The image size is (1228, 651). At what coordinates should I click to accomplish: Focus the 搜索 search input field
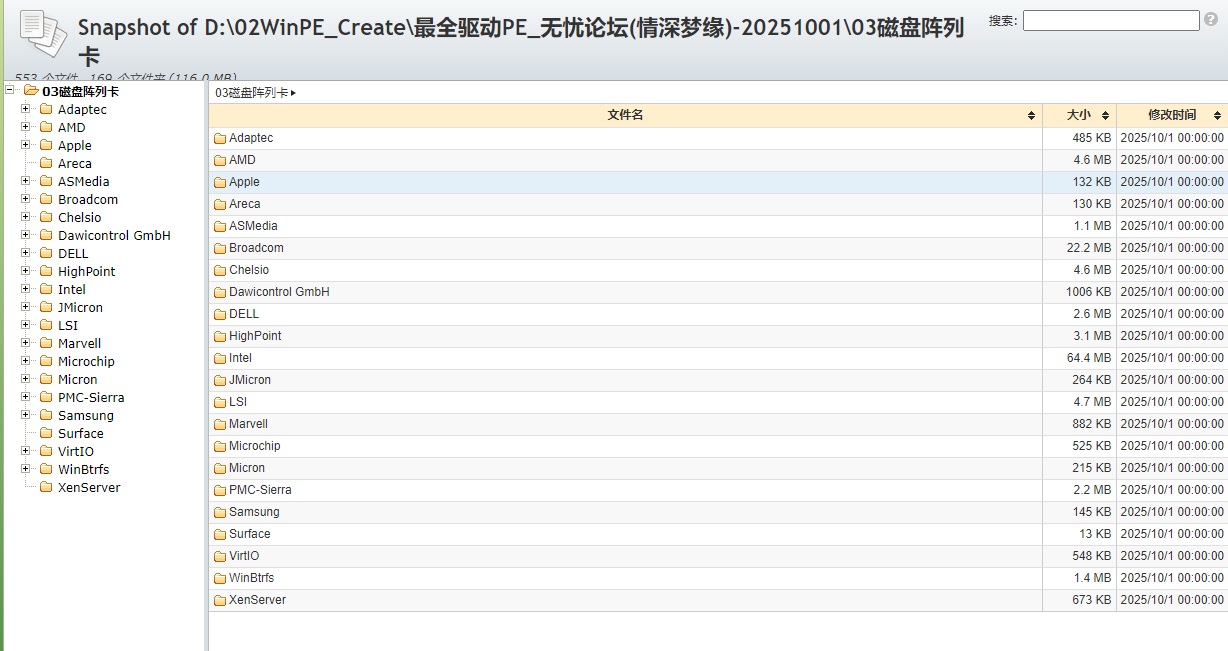click(x=1110, y=20)
